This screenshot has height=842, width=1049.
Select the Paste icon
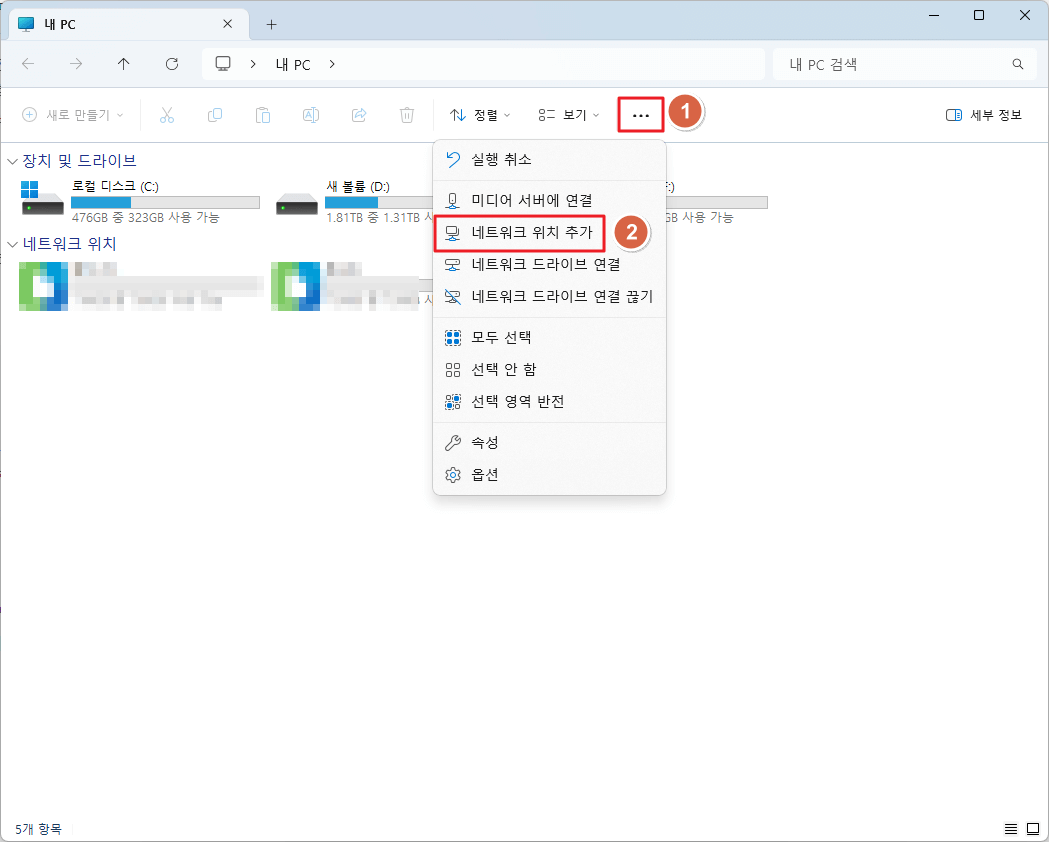[x=263, y=114]
